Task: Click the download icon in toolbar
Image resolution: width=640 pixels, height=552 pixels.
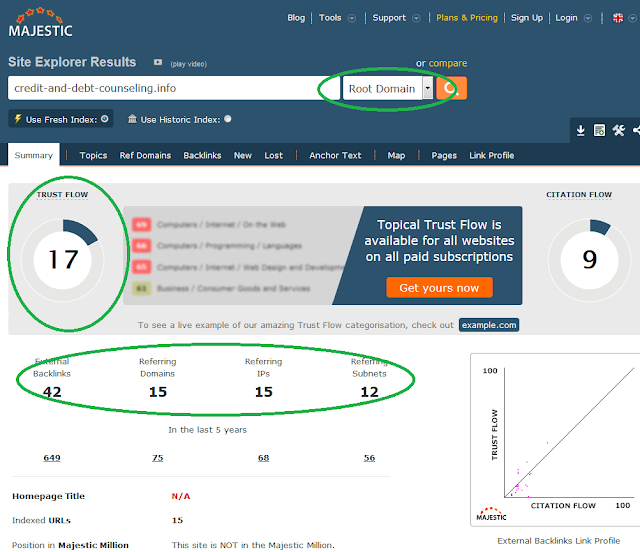Action: click(x=580, y=131)
